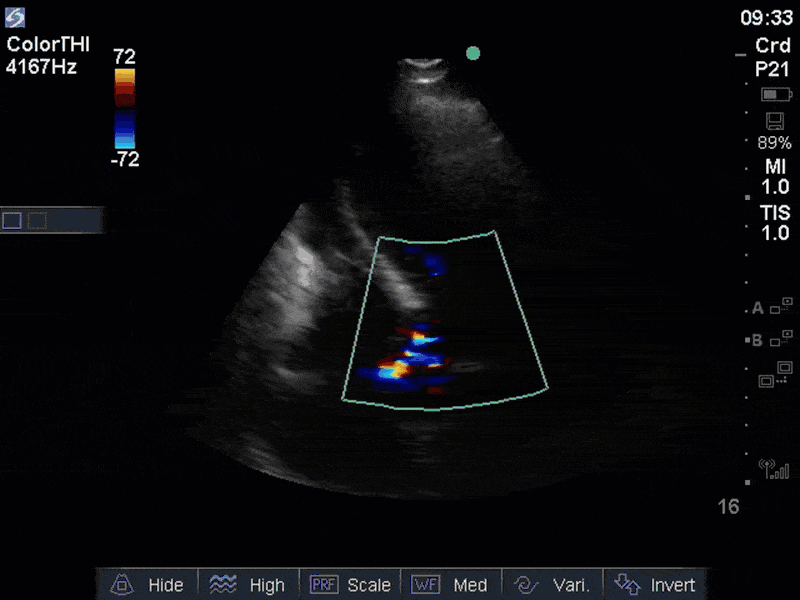Click the -72 lower velocity value
The height and width of the screenshot is (600, 800).
124,160
